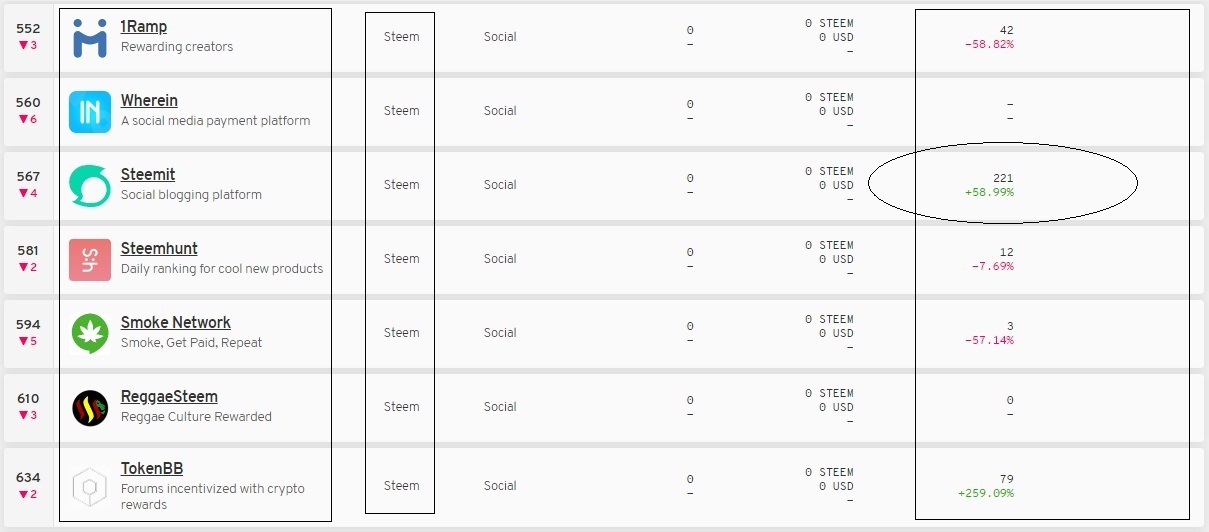Follow the Steemit title link
Image resolution: width=1209 pixels, height=532 pixels.
click(x=148, y=175)
